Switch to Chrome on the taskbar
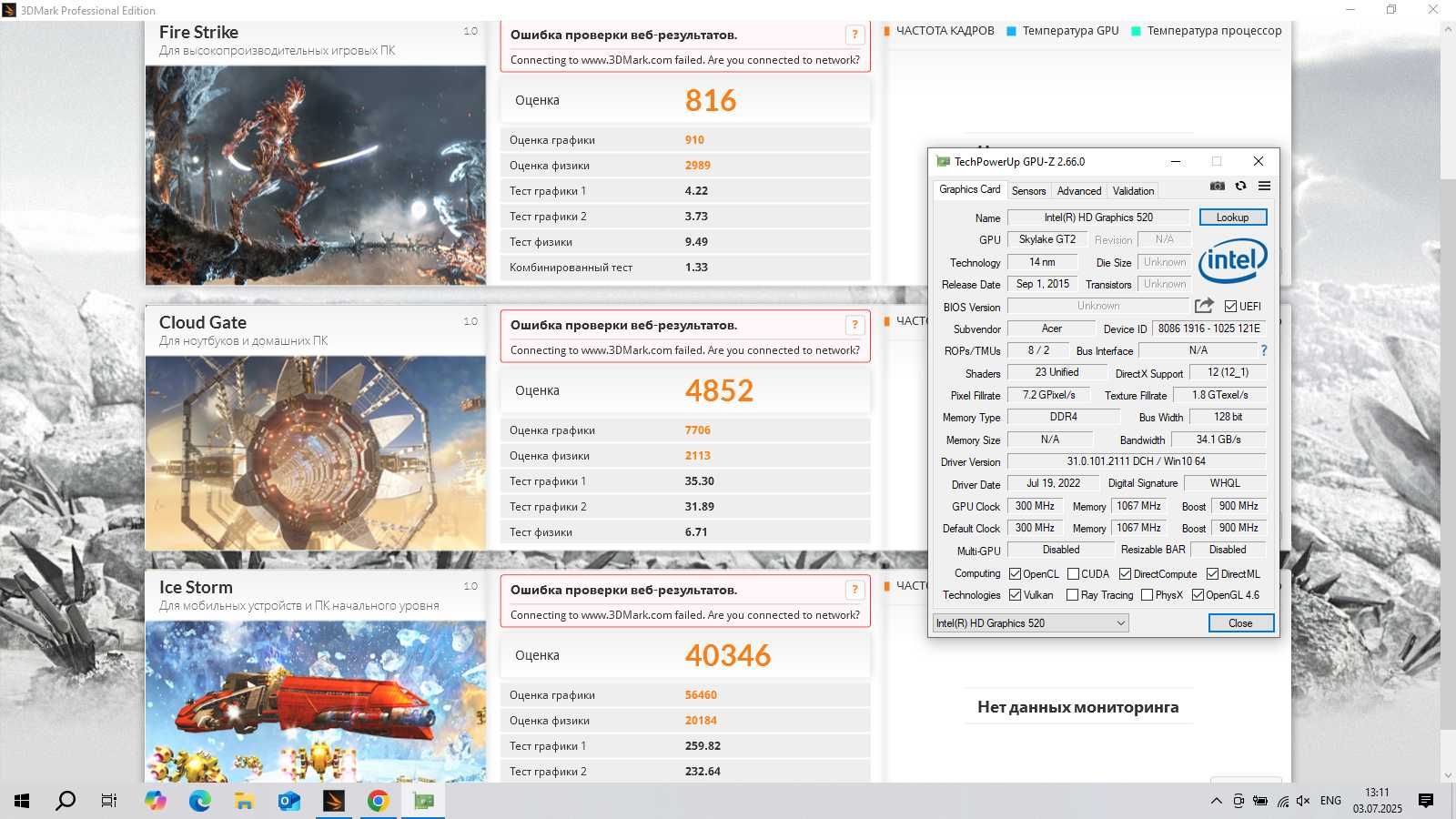1456x819 pixels. (379, 801)
